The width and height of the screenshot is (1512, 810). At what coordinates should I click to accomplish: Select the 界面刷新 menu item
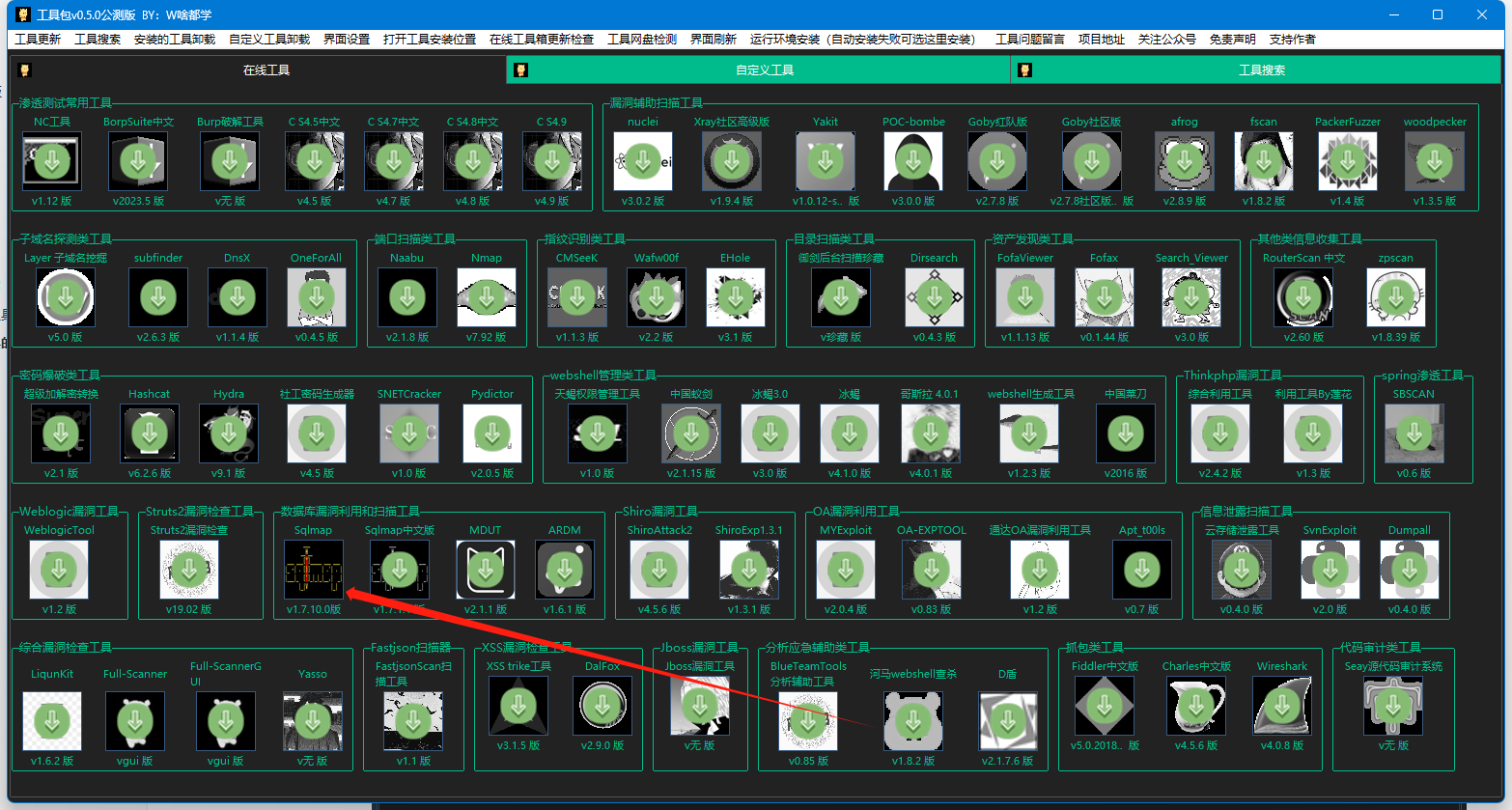point(714,40)
